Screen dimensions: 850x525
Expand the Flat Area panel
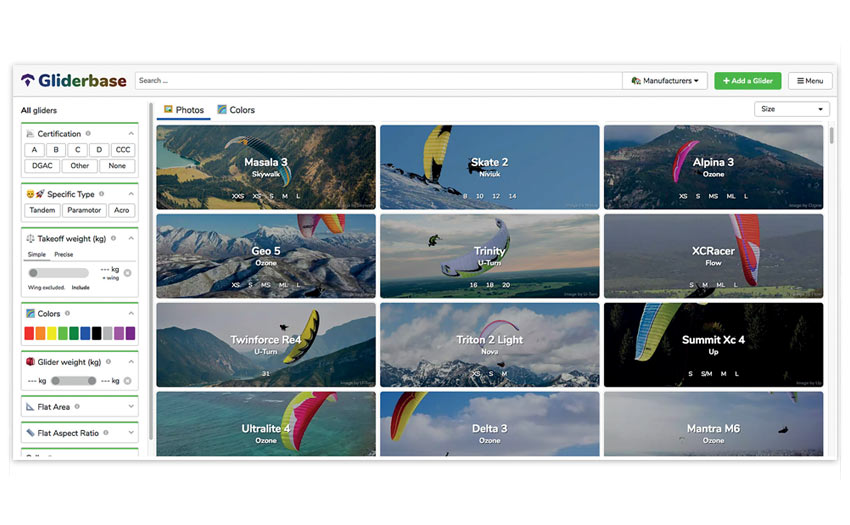click(131, 406)
